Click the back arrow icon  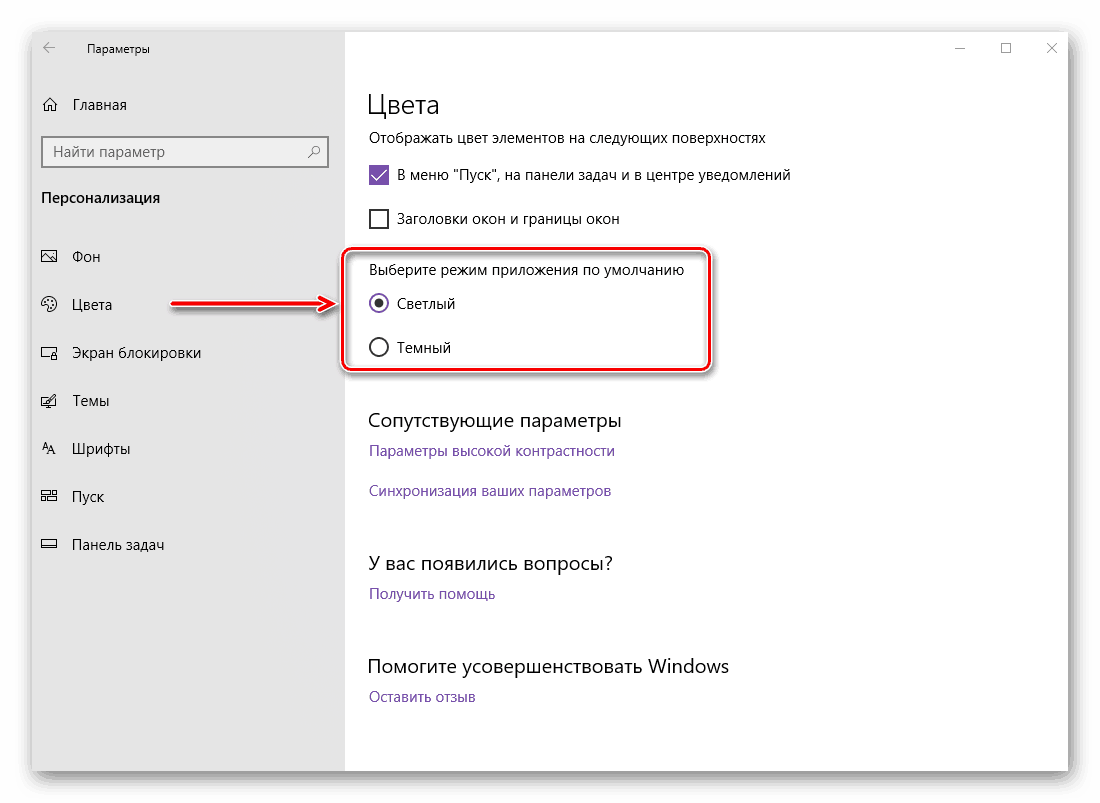pos(49,48)
